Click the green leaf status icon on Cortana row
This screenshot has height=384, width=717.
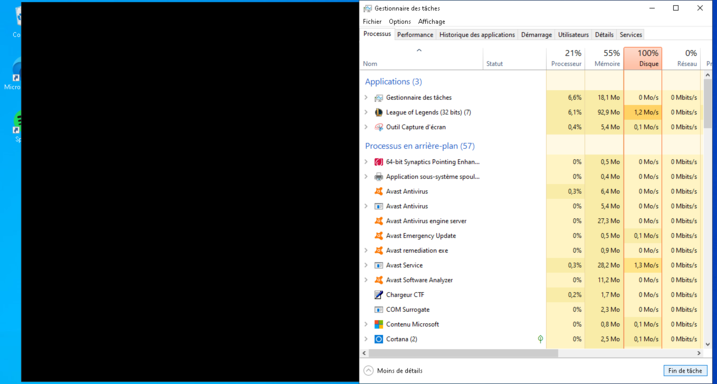click(x=540, y=339)
